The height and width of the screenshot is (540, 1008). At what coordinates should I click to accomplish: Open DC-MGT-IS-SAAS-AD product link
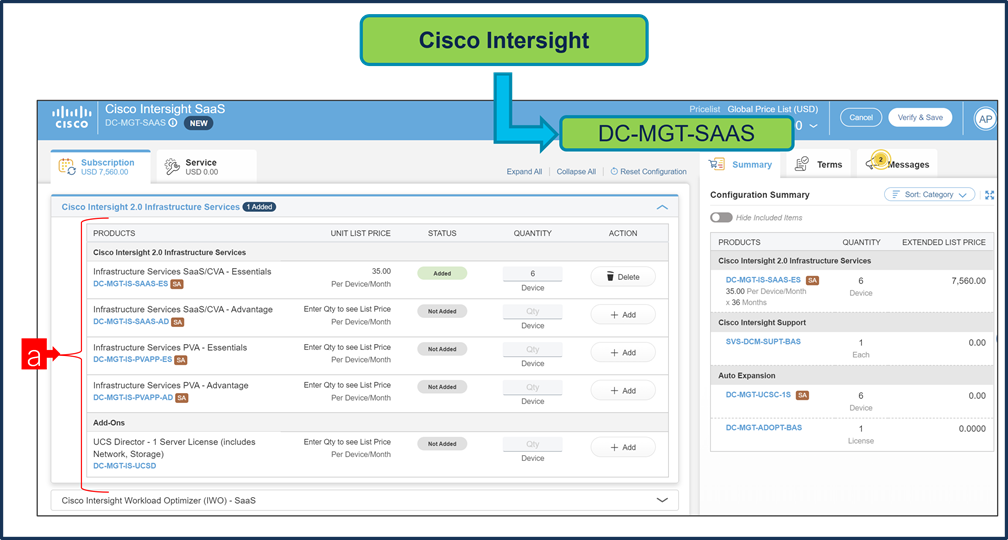131,321
